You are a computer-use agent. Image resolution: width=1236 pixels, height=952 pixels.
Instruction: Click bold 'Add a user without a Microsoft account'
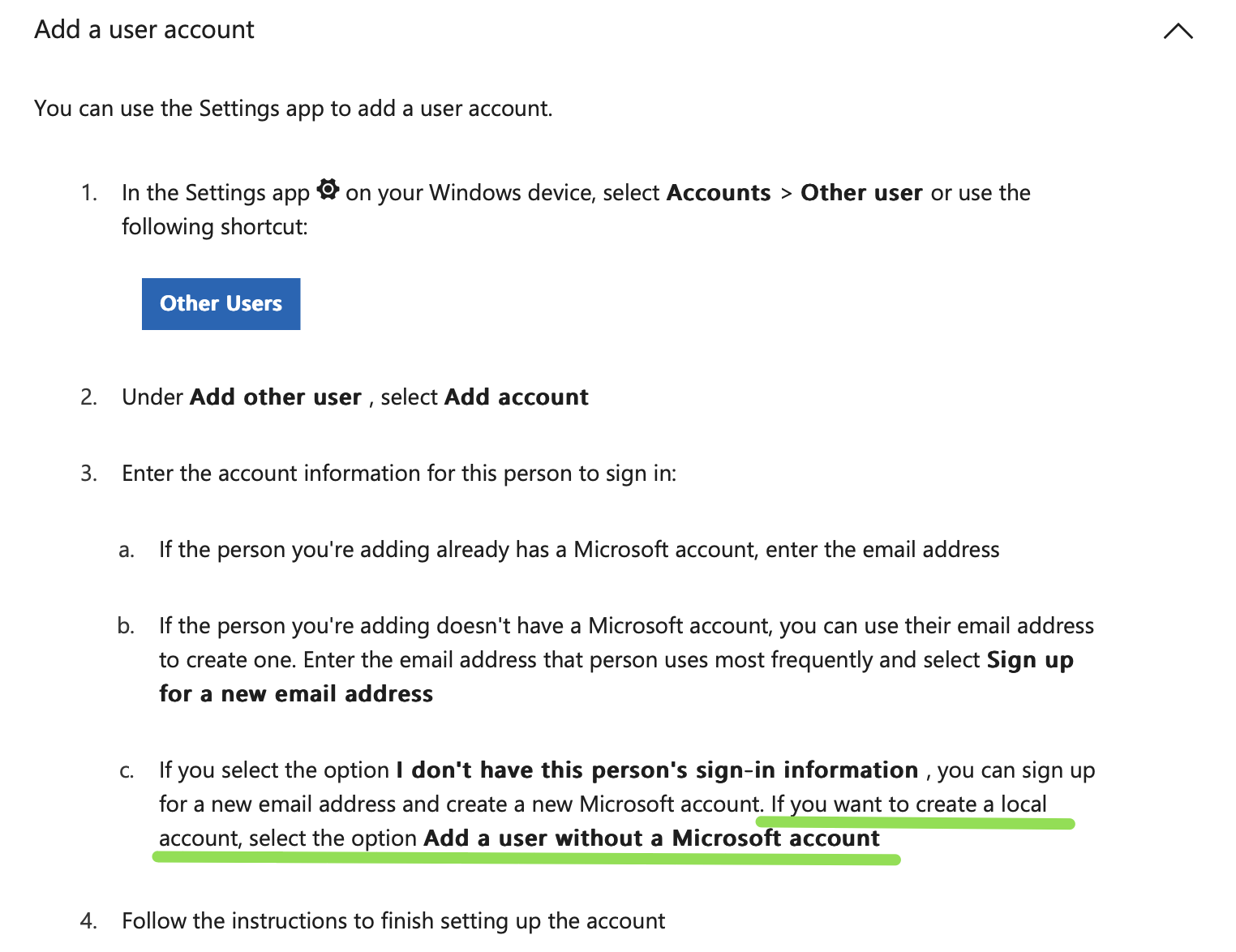click(651, 838)
